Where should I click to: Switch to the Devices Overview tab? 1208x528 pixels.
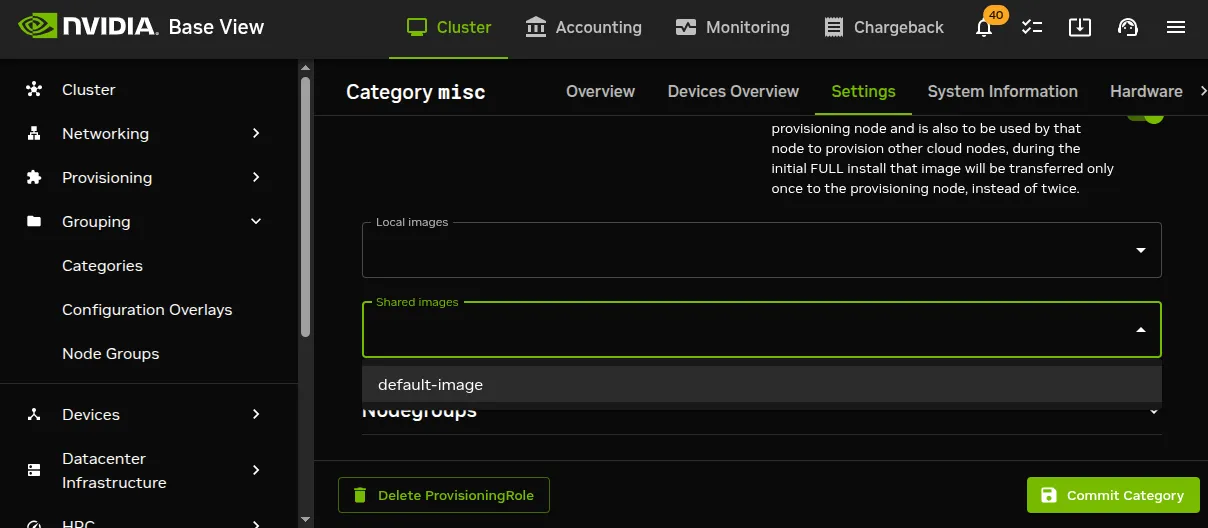[733, 91]
